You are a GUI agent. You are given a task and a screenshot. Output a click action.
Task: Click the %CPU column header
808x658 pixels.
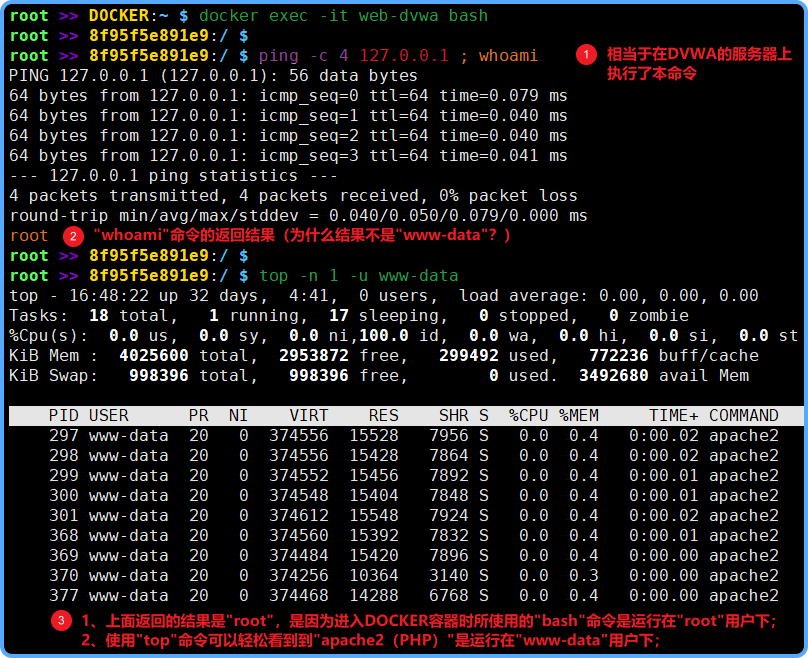528,416
